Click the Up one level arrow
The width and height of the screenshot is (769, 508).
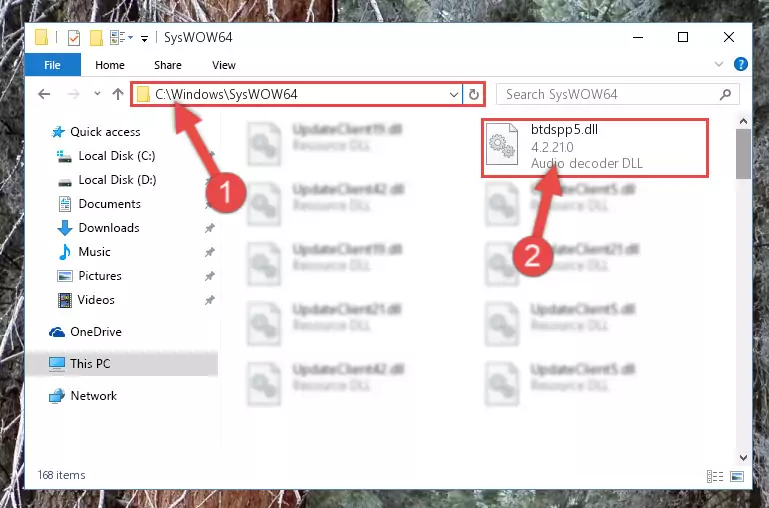(118, 94)
